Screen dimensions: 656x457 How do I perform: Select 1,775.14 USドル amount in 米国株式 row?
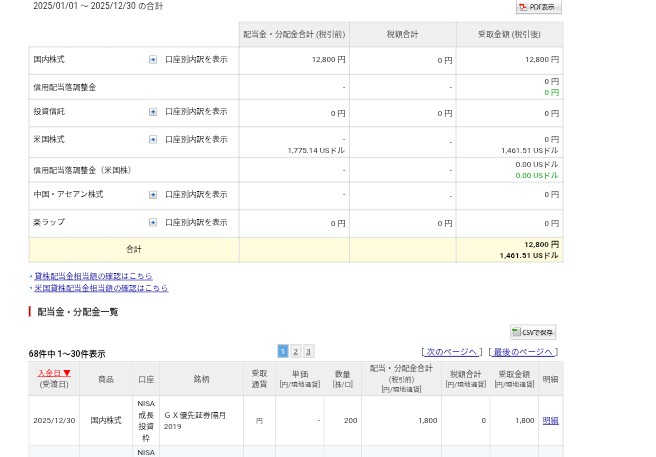tap(316, 150)
